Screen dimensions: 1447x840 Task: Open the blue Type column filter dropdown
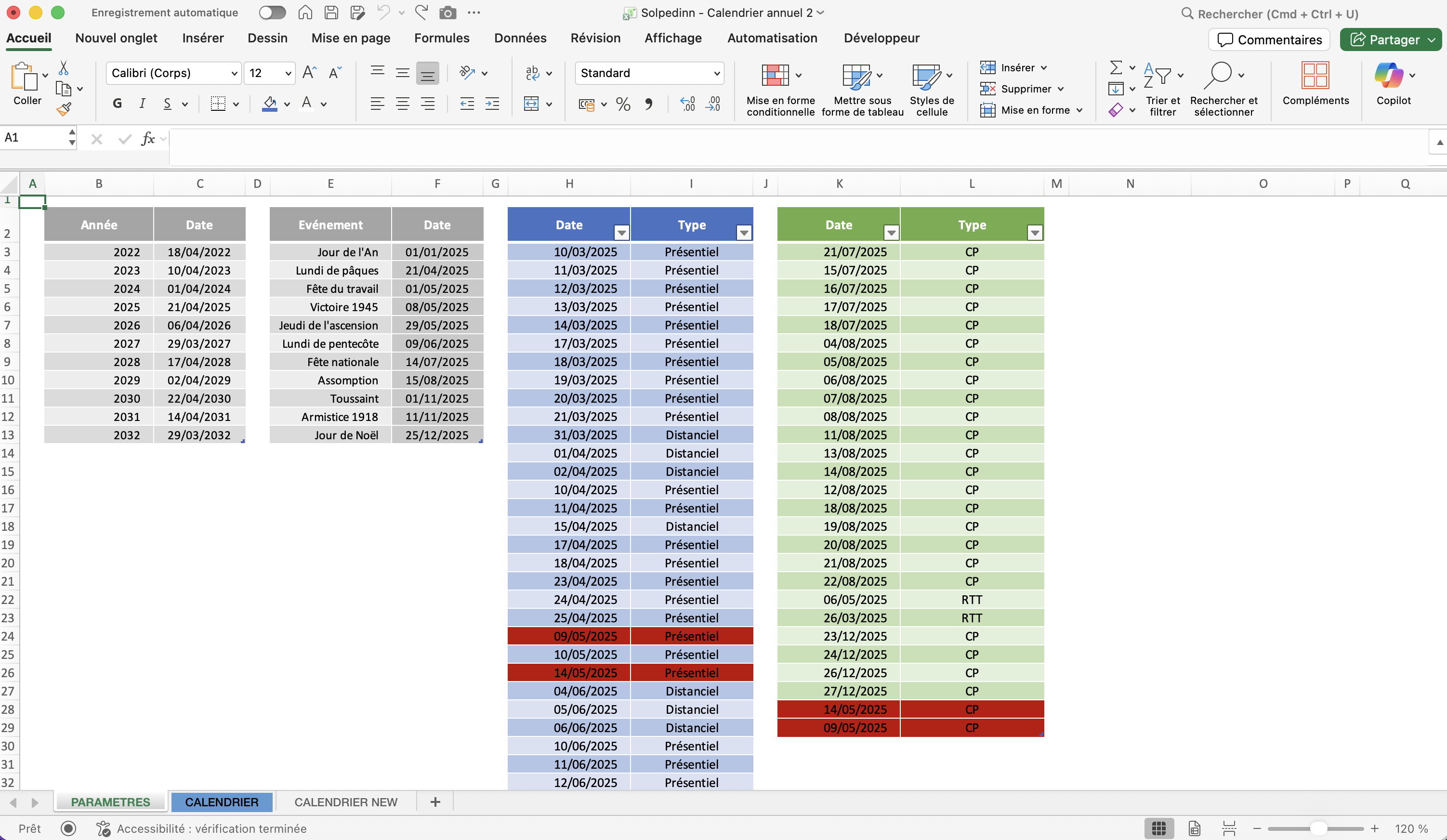coord(744,233)
